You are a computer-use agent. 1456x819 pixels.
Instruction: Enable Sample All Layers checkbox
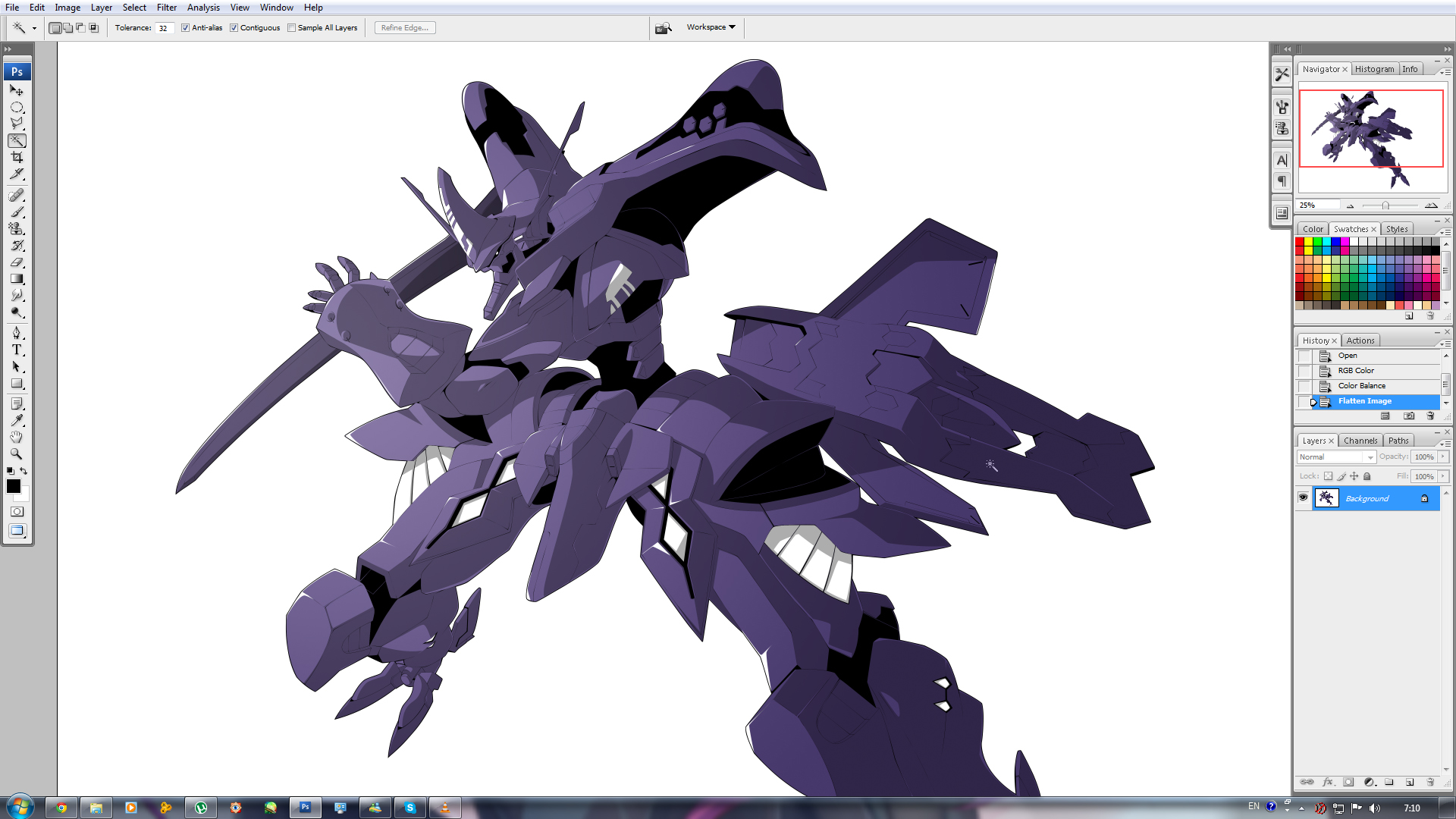[x=291, y=28]
